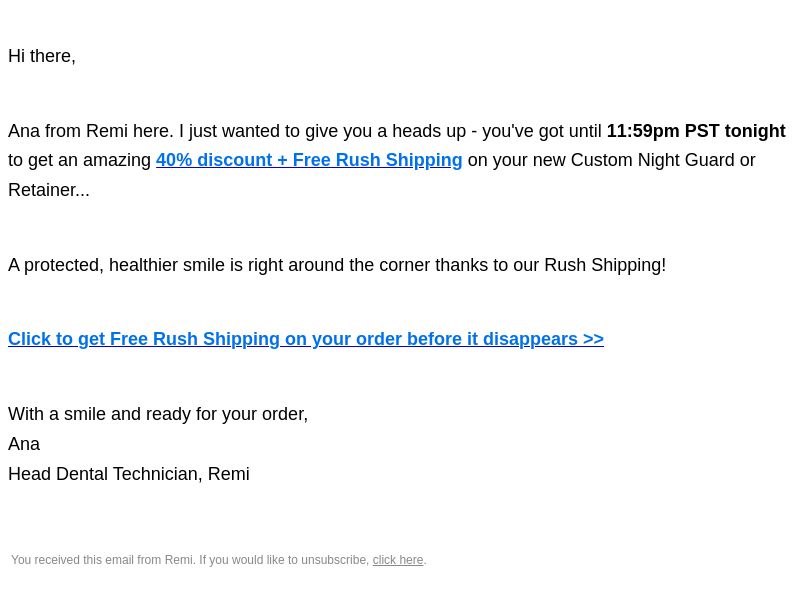Click the 'Custom Night Guard' text
Viewport: 800px width, 600px height.
(x=652, y=160)
